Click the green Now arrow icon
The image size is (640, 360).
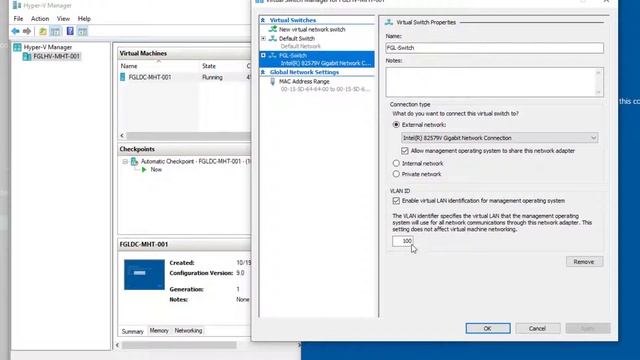pos(144,169)
